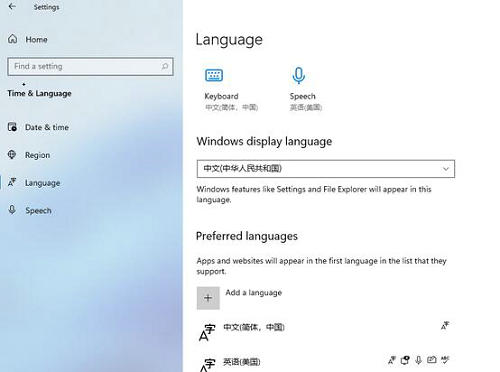Focus the Find a setting search box
The width and height of the screenshot is (500, 372).
coord(90,66)
